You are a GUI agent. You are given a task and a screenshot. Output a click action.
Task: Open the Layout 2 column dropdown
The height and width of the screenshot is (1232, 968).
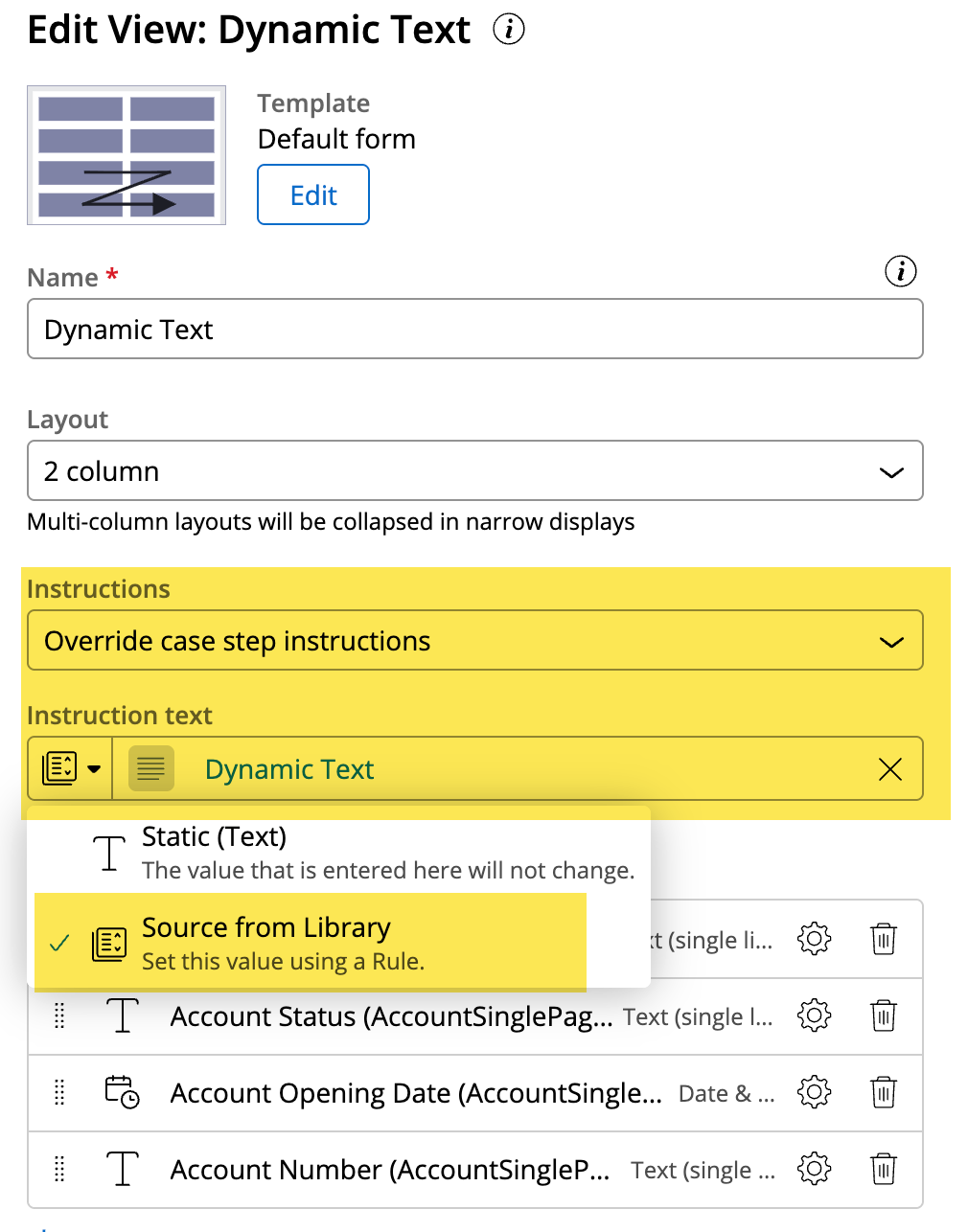click(x=474, y=471)
